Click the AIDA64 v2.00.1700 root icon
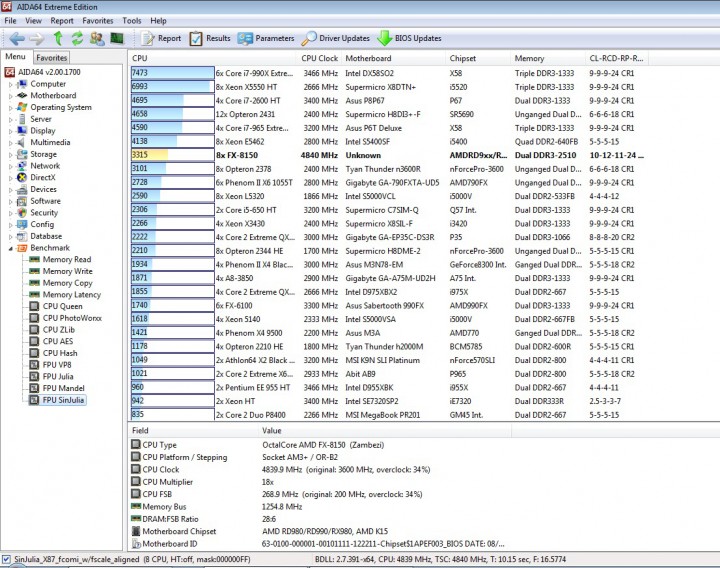 (10, 72)
